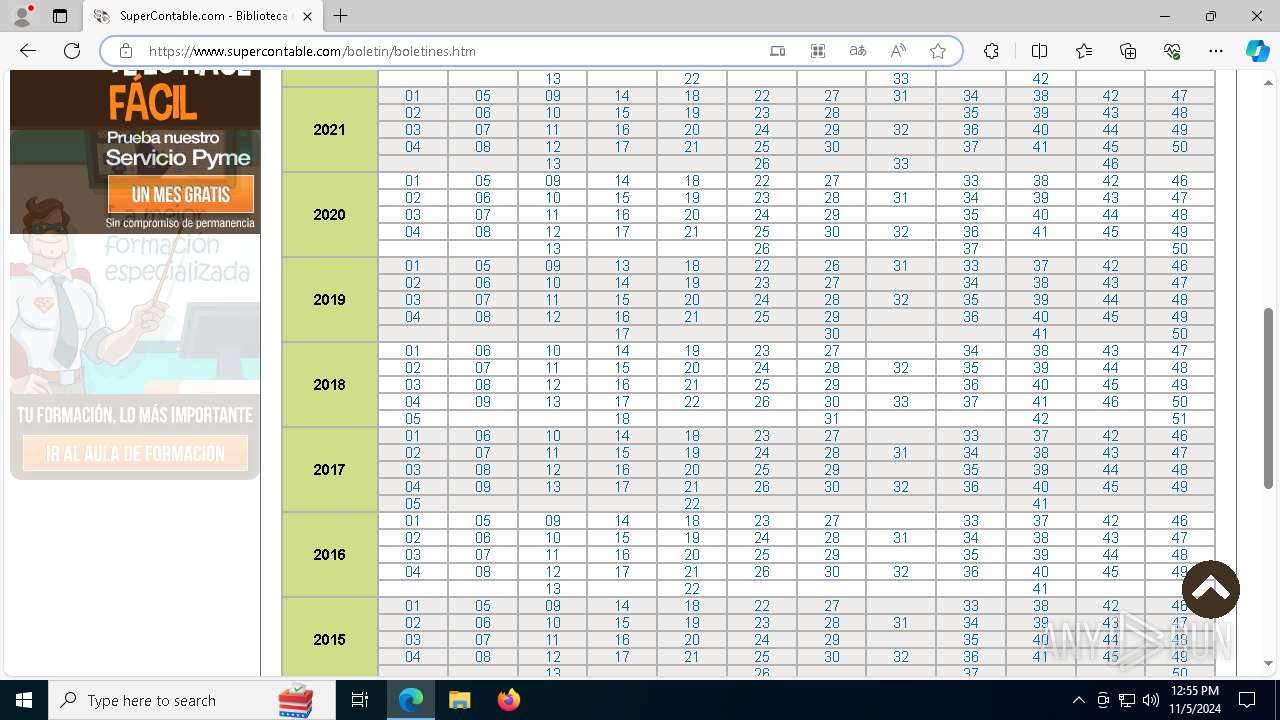Open the app available icon in address bar
This screenshot has width=1280, height=720.
[x=778, y=51]
